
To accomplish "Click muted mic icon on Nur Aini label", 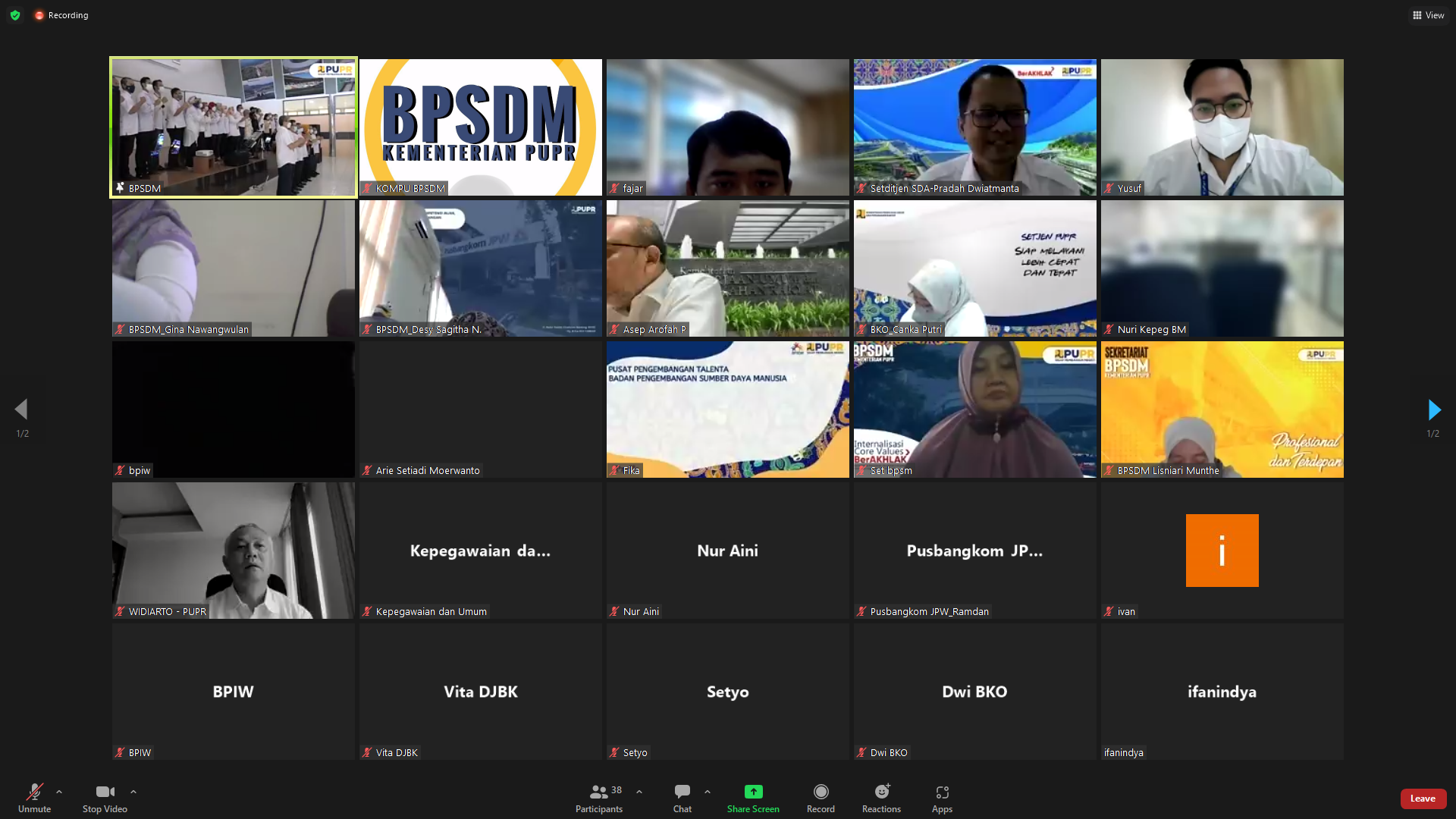I will (x=614, y=611).
